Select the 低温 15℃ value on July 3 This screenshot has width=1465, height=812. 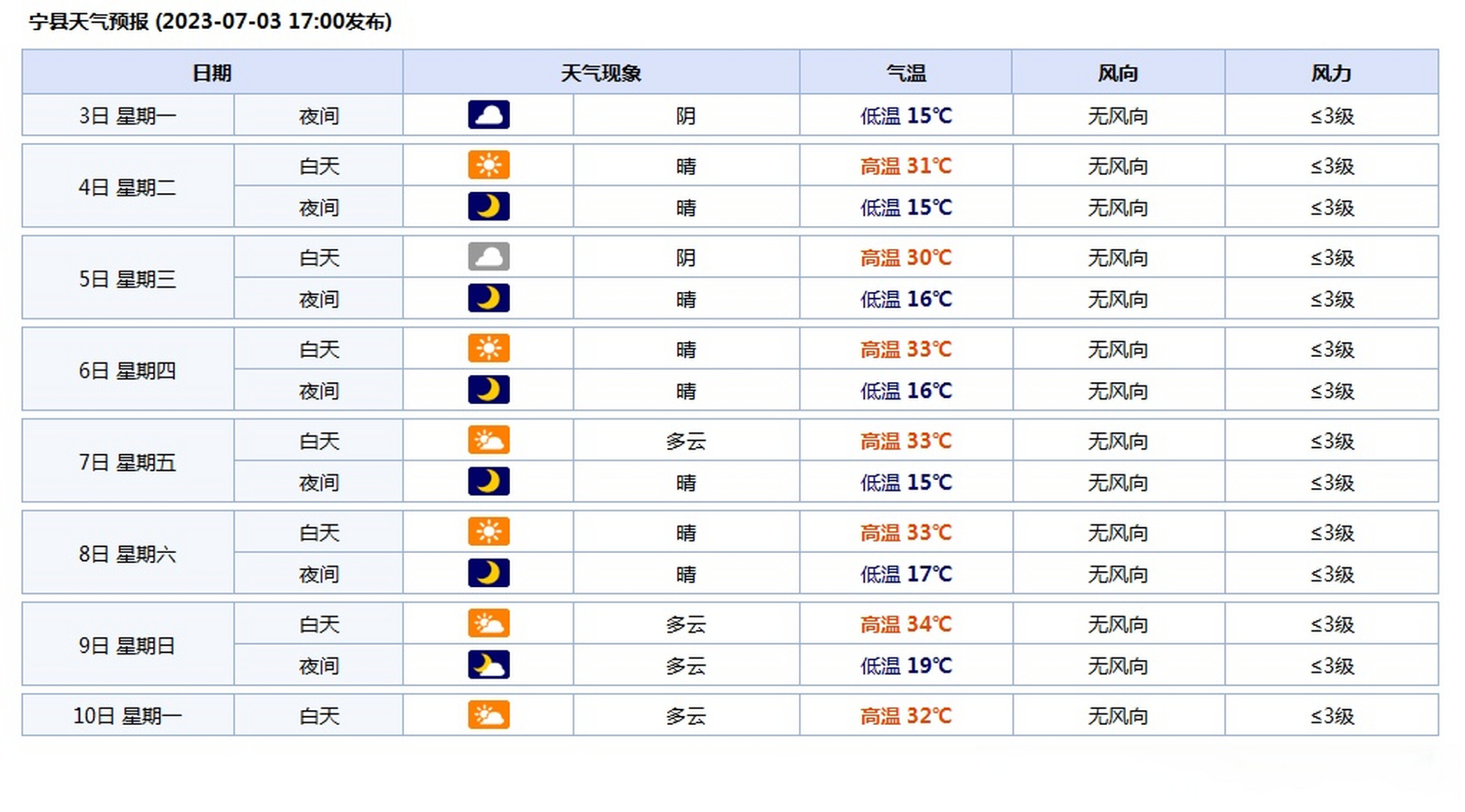tap(905, 115)
